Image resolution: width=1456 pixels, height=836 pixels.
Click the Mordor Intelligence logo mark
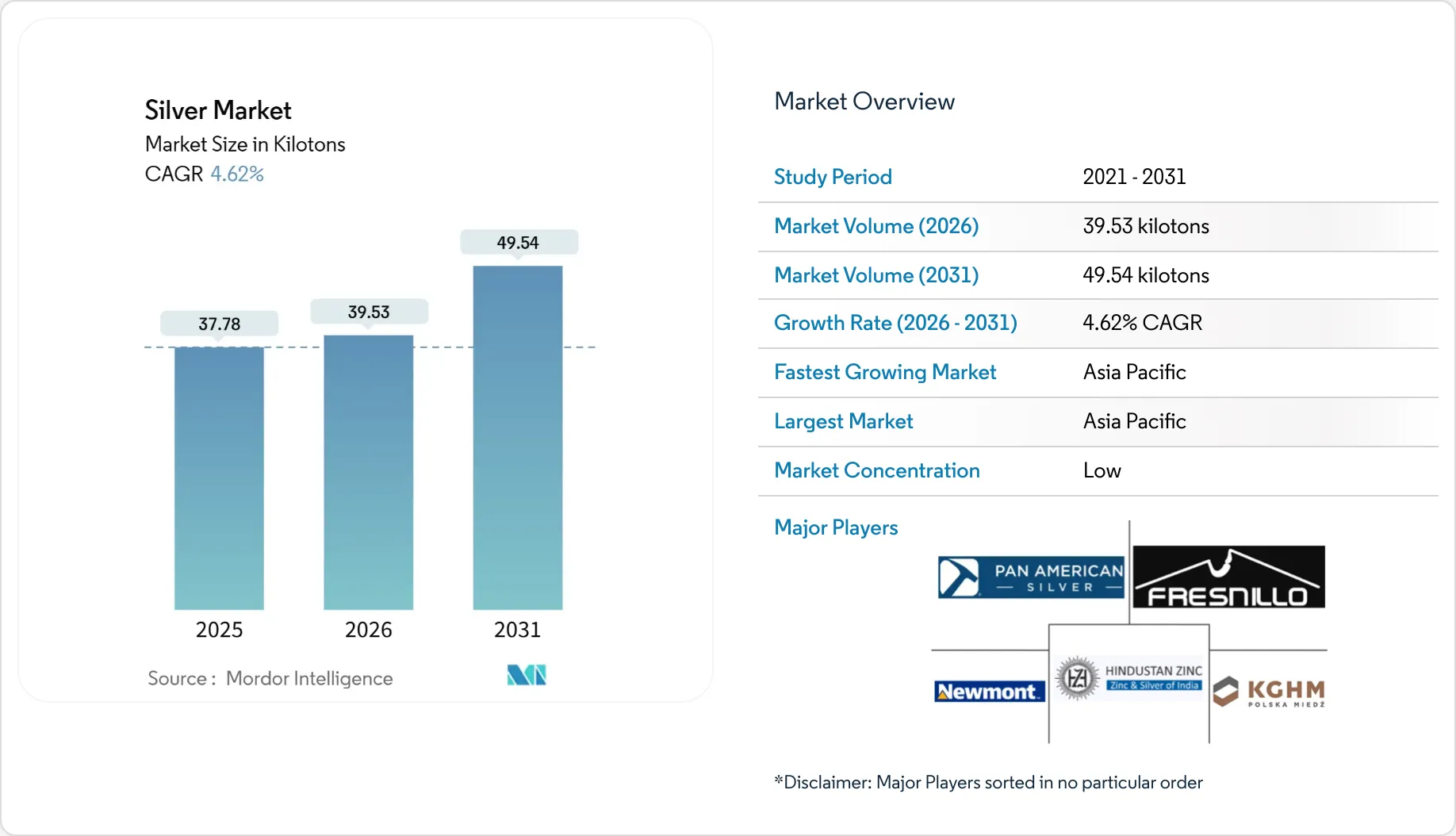(x=527, y=675)
